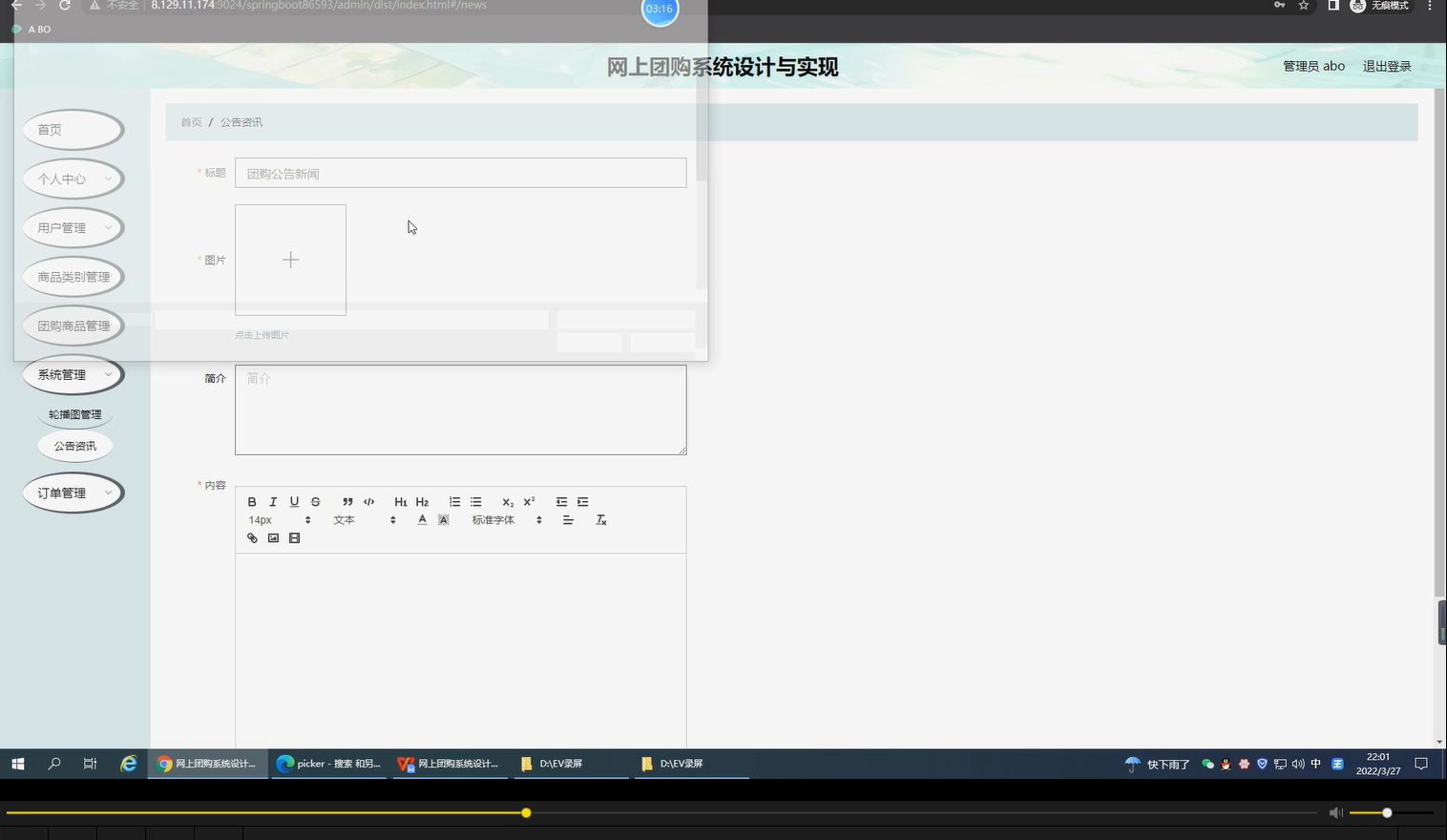1447x840 pixels.
Task: Switch to the Edge picker taskbar window
Action: 328,764
